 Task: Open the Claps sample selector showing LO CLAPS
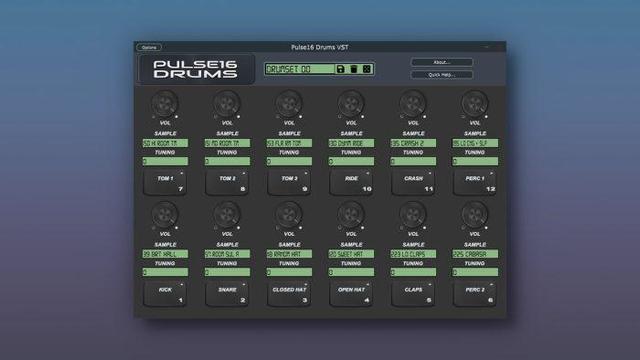(413, 254)
